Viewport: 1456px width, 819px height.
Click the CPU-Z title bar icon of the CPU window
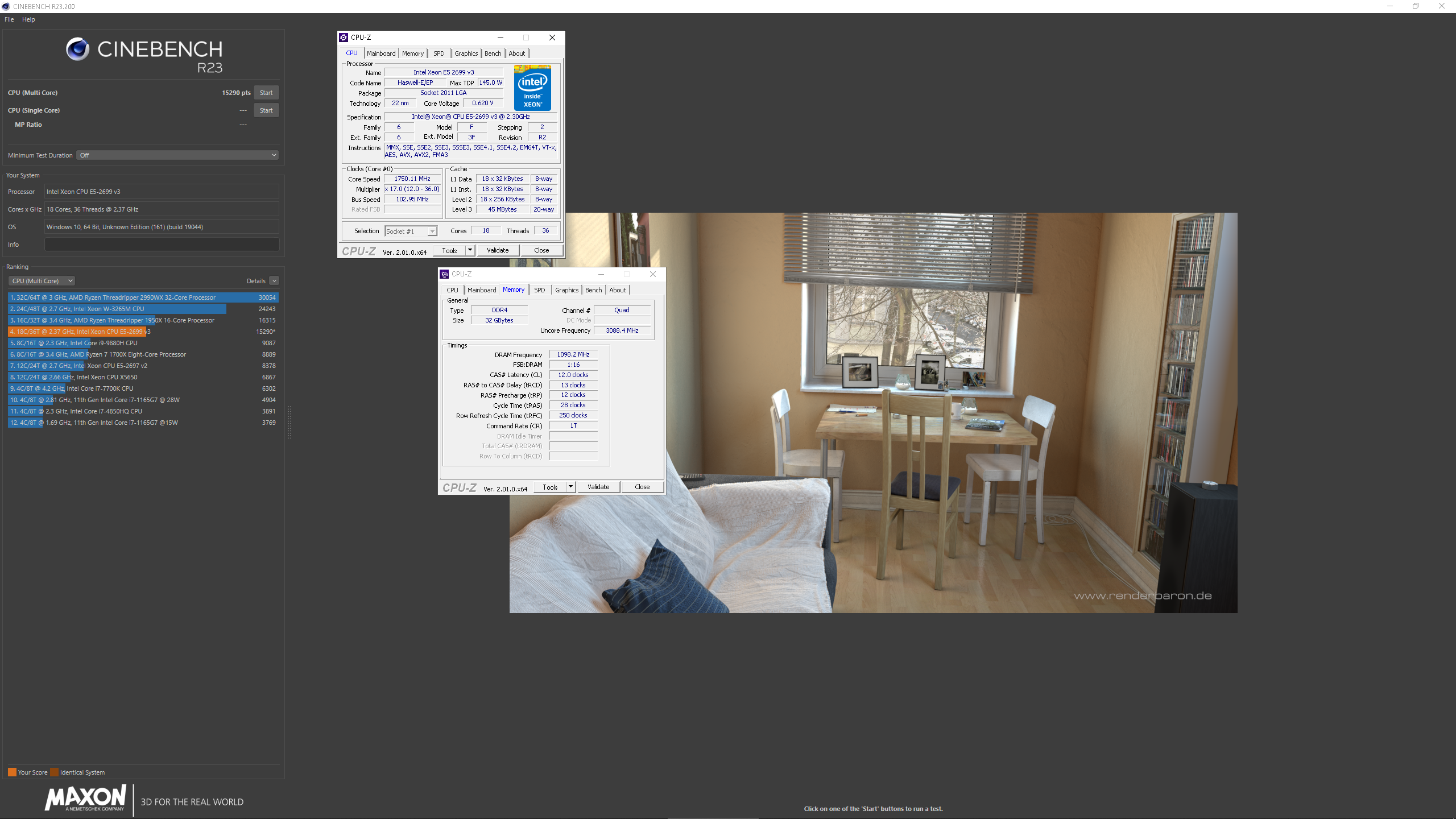coord(344,38)
